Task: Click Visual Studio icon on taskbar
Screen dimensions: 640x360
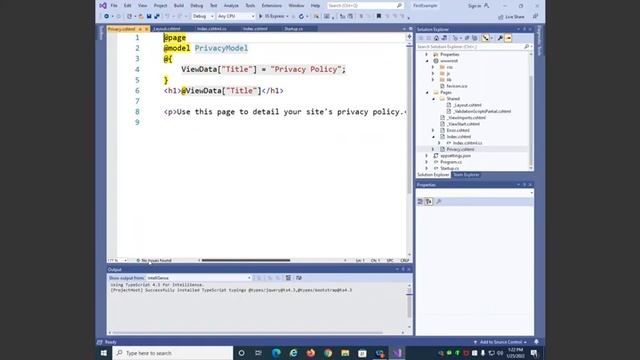Action: (x=397, y=353)
